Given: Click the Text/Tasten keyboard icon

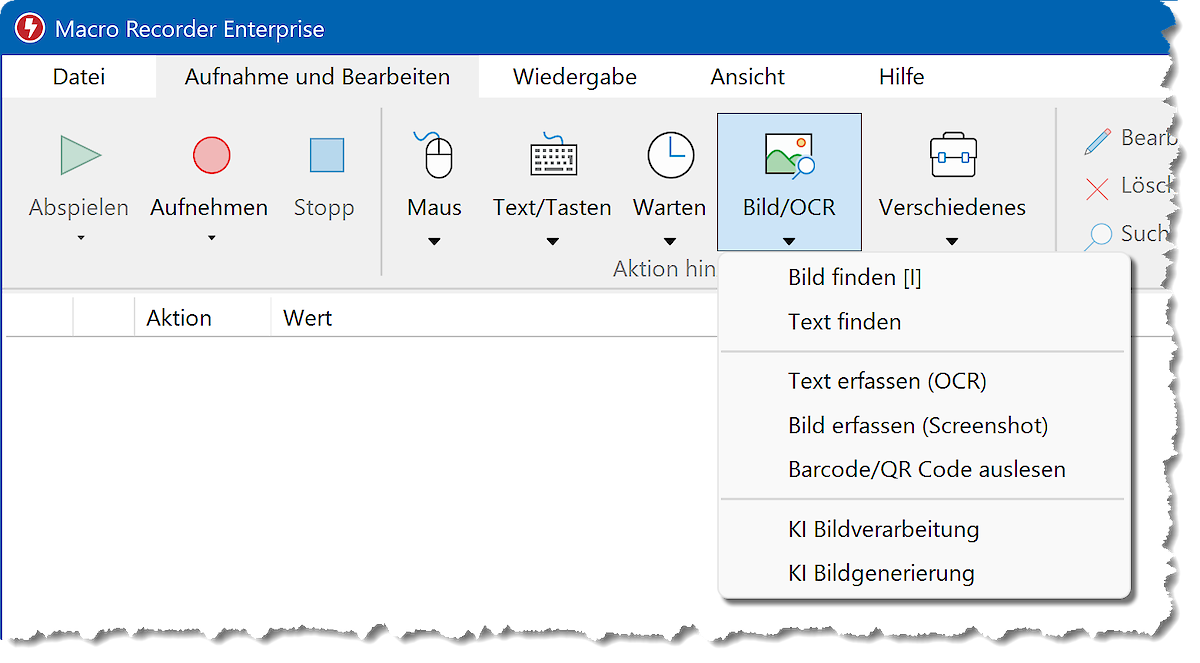Looking at the screenshot, I should click(x=552, y=156).
